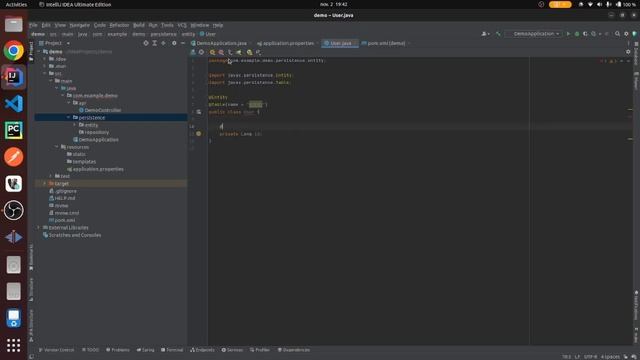The image size is (640, 360).
Task: Run with coverage icon in the toolbar
Action: (585, 34)
